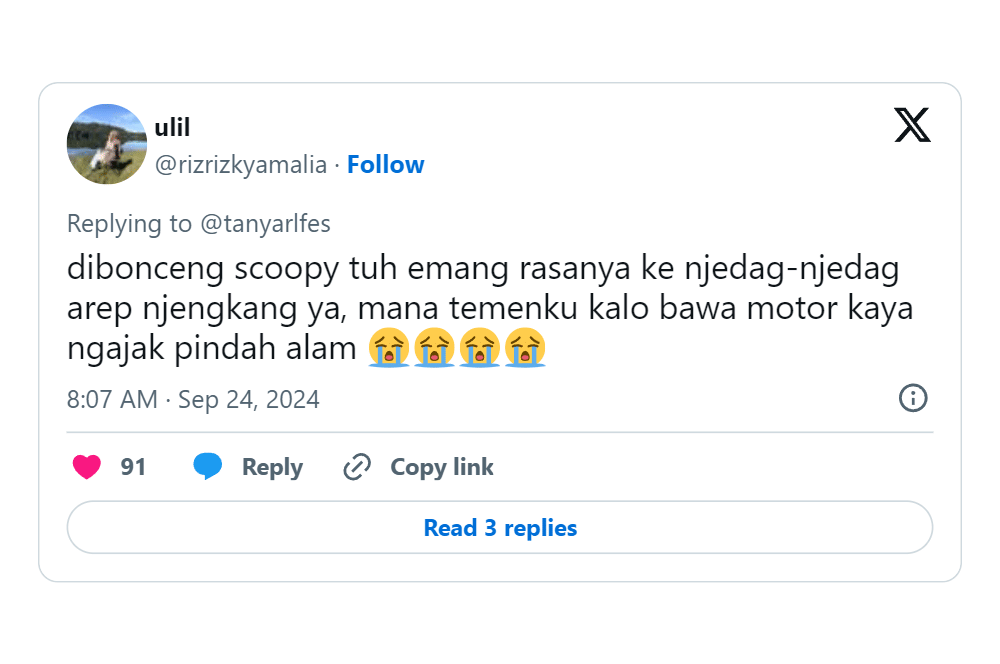Screen dimensions: 1000x664
Task: Click the blue reply speech bubble icon
Action: (208, 467)
